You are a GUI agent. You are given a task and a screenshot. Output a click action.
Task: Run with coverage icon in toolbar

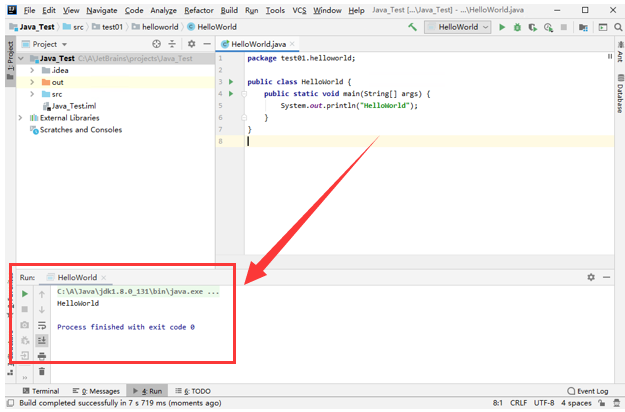(533, 27)
